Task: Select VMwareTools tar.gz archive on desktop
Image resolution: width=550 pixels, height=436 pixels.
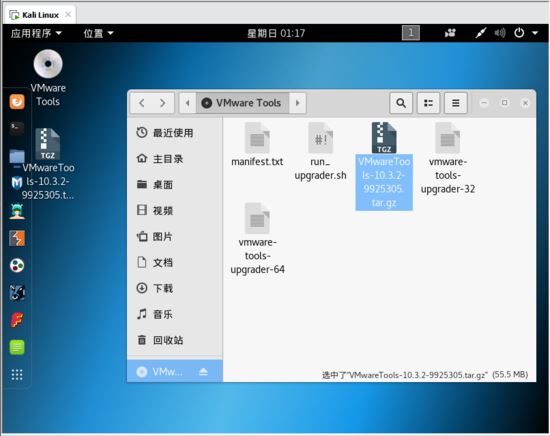Action: pyautogui.click(x=48, y=164)
